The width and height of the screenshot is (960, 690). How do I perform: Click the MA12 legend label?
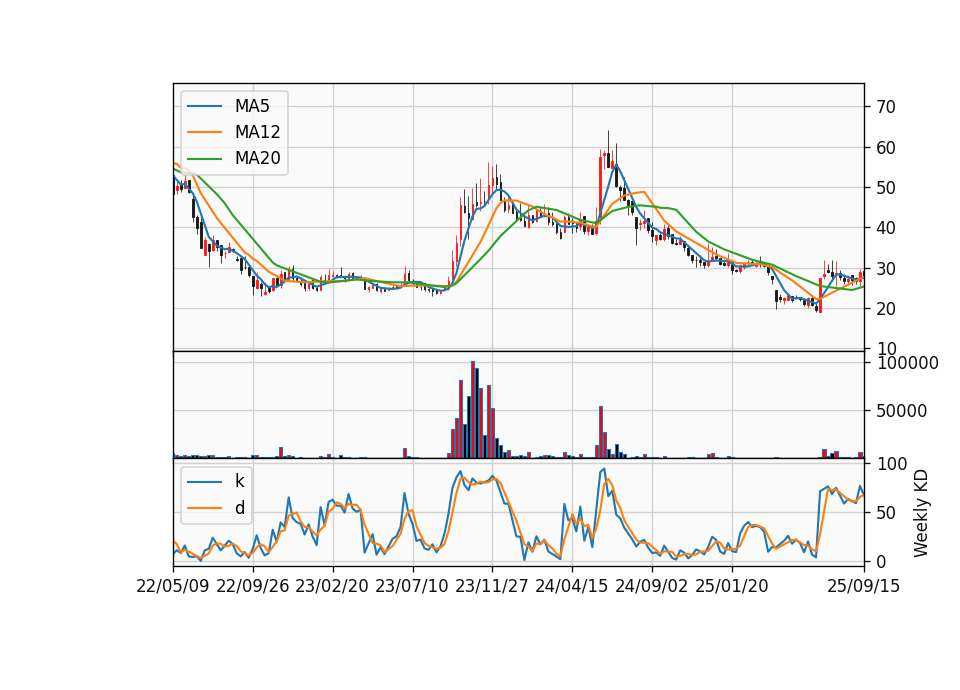(257, 132)
